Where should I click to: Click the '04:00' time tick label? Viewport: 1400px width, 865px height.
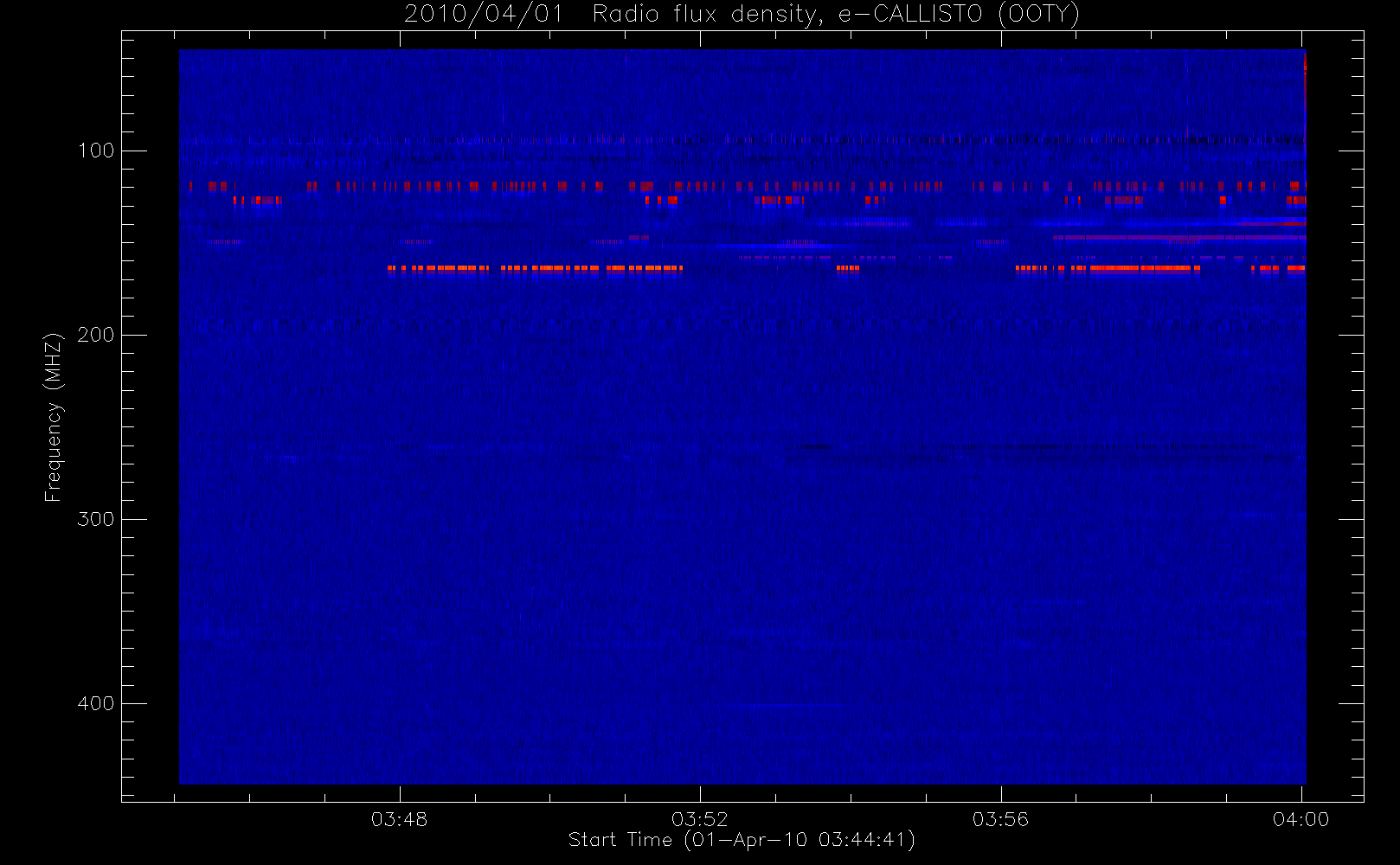[x=1300, y=819]
